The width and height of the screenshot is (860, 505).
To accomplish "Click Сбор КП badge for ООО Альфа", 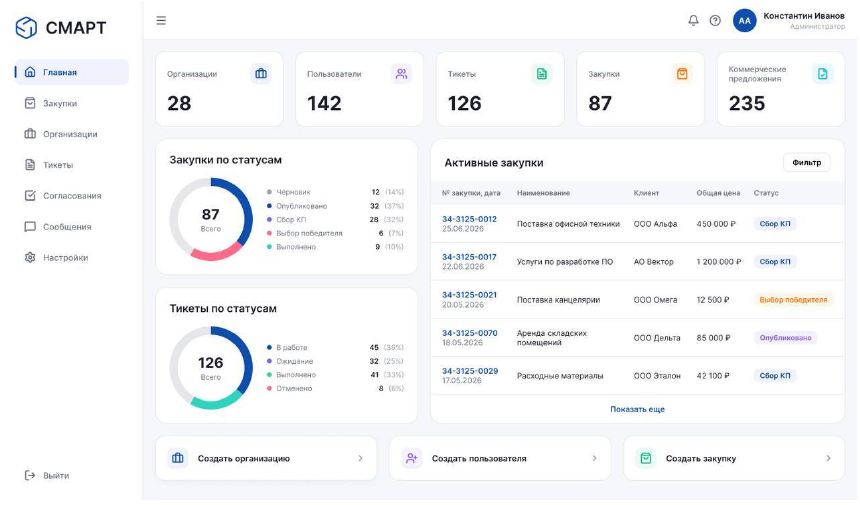I will (777, 224).
